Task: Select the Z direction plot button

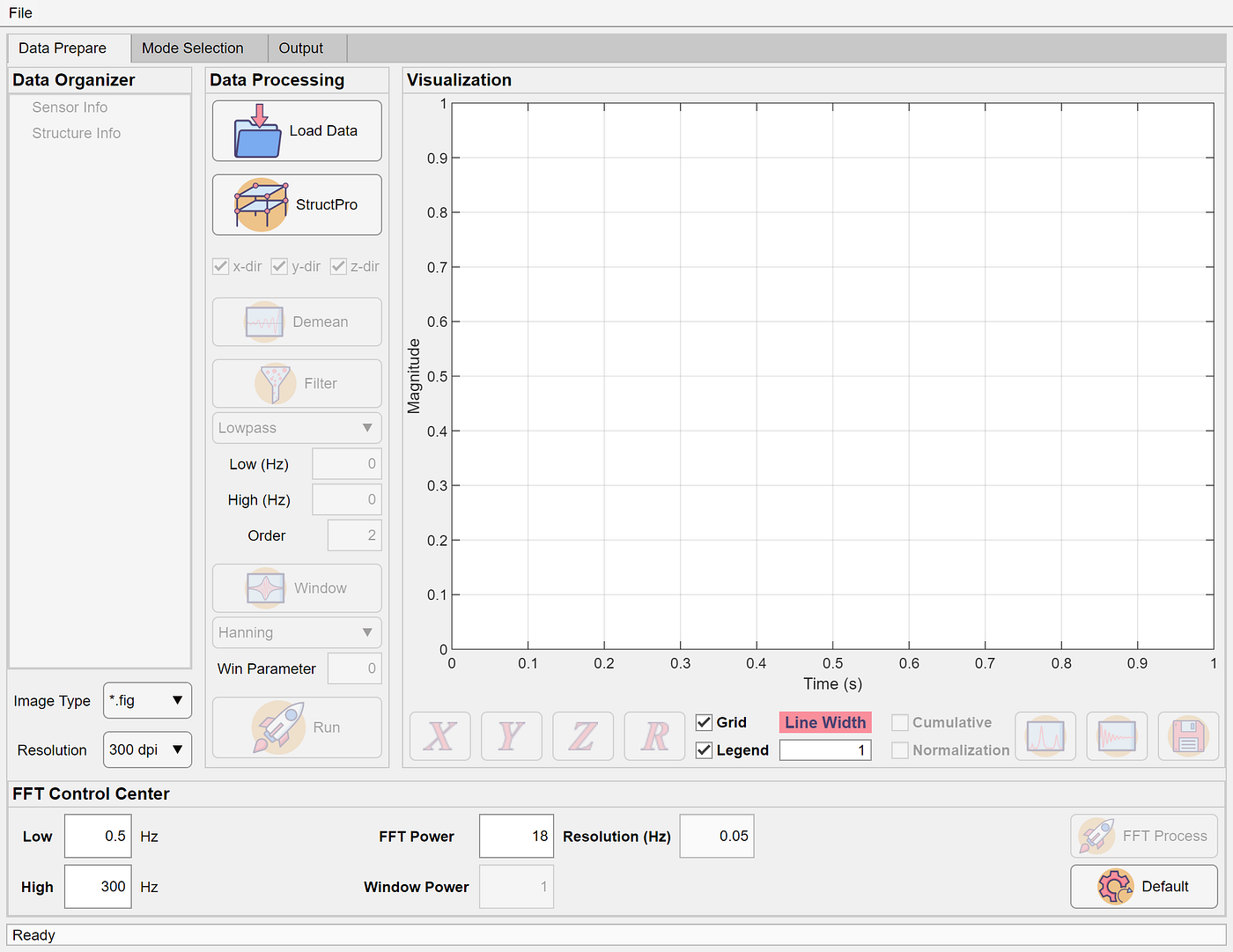Action: (583, 736)
